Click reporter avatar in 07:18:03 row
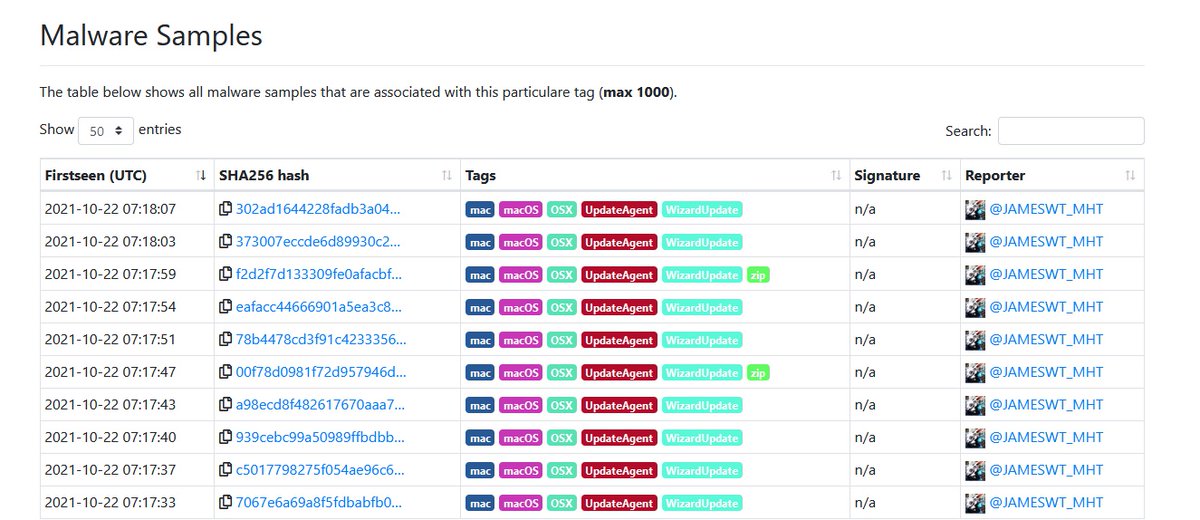The width and height of the screenshot is (1200, 520). 975,242
